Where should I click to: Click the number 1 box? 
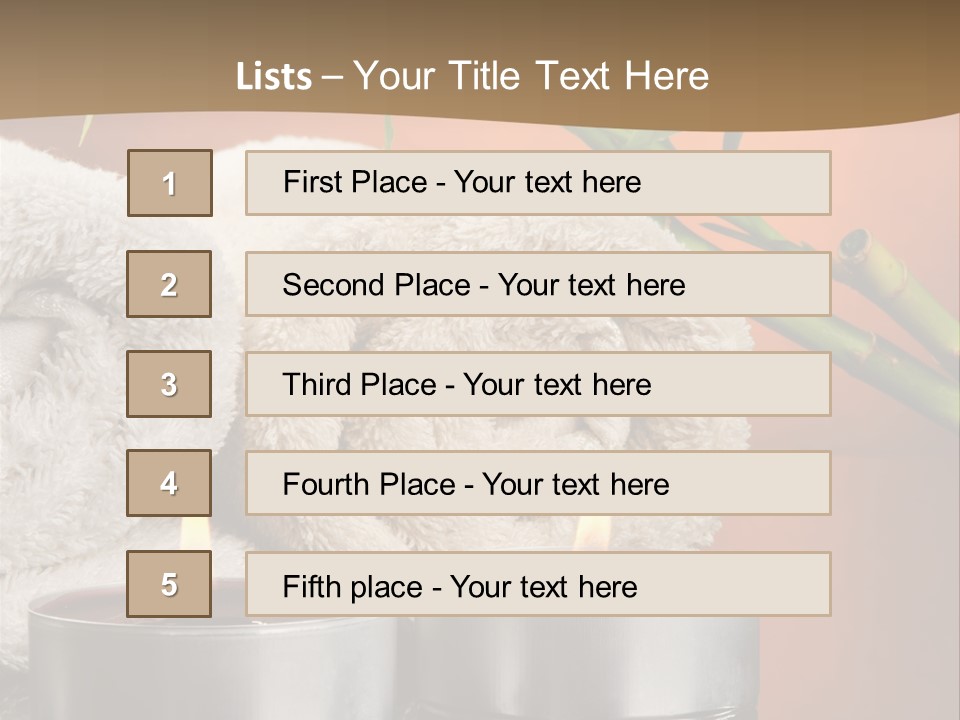[x=170, y=183]
